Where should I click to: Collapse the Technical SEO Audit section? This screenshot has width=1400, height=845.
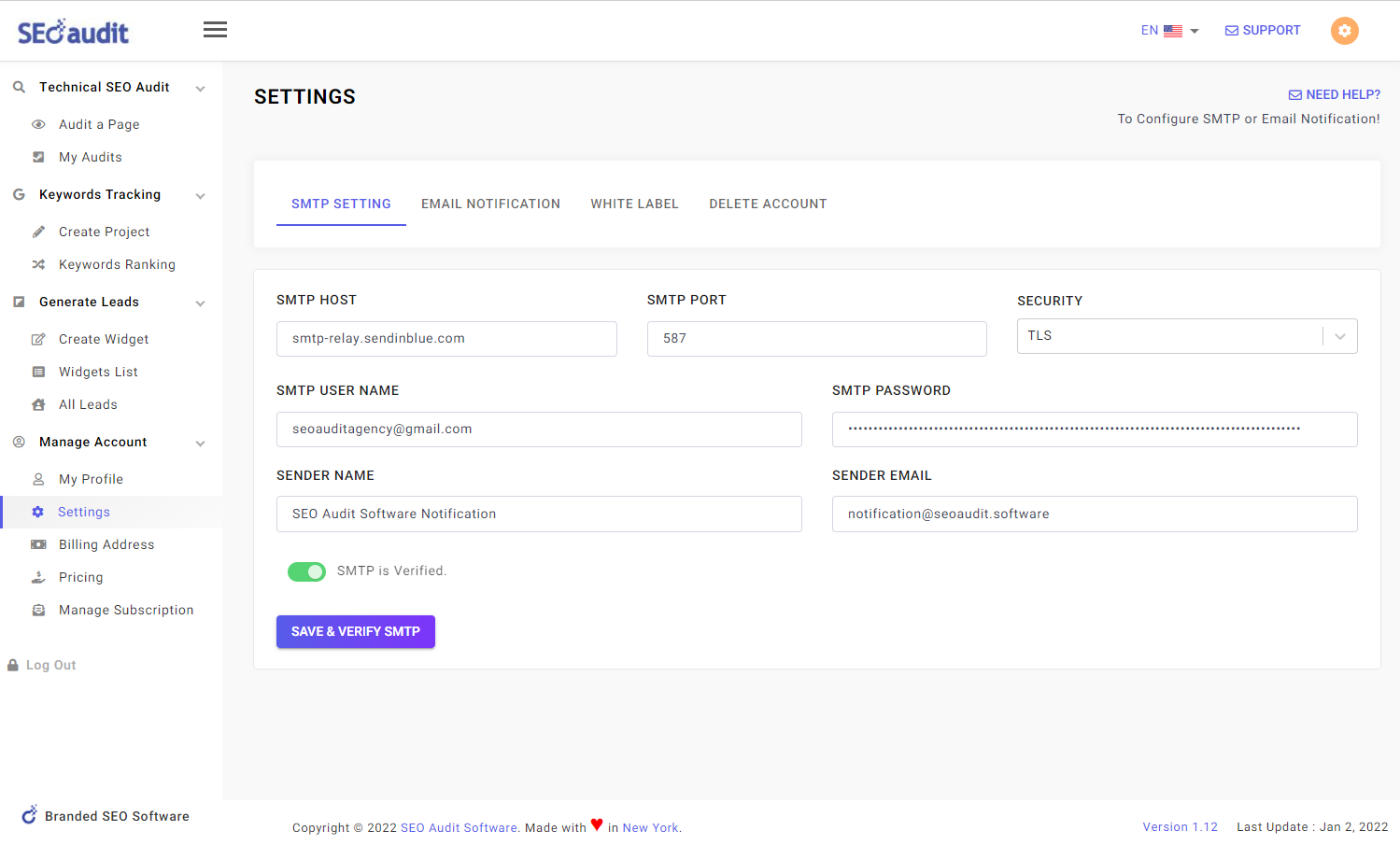point(200,87)
